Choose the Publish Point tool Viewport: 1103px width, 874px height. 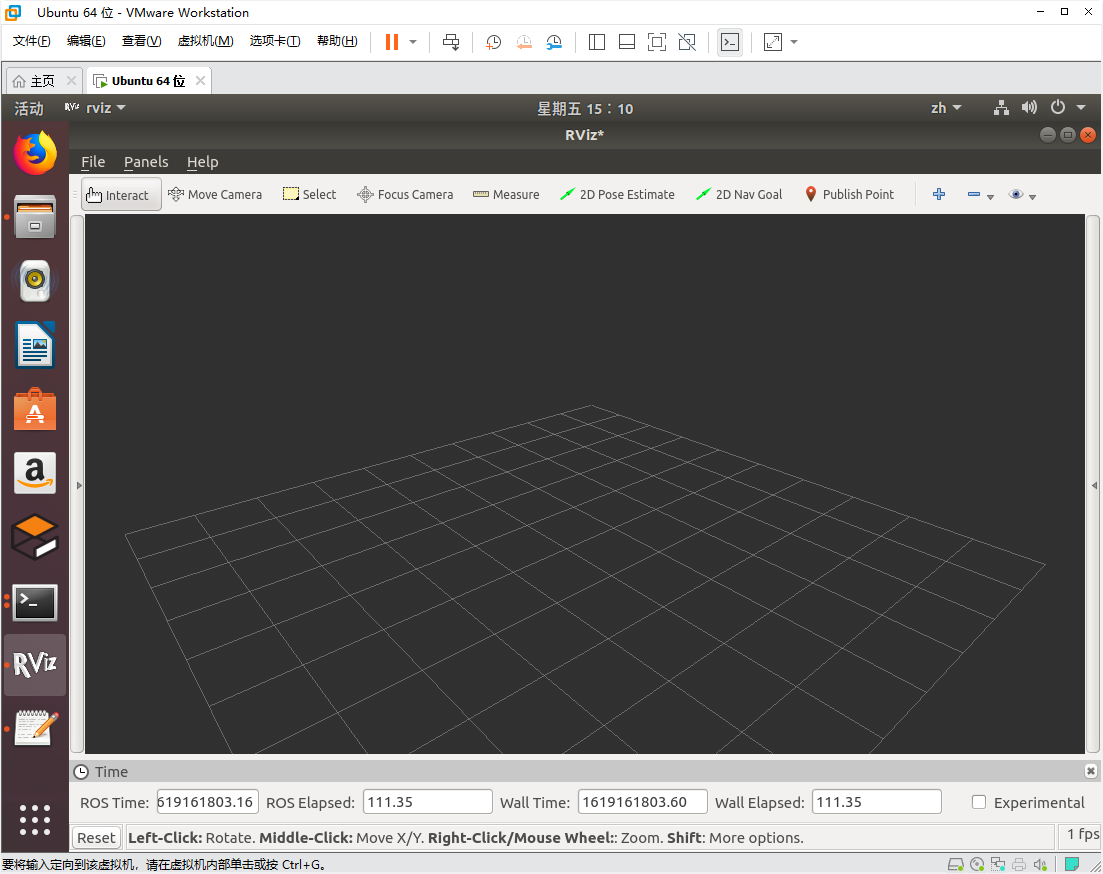click(x=849, y=195)
